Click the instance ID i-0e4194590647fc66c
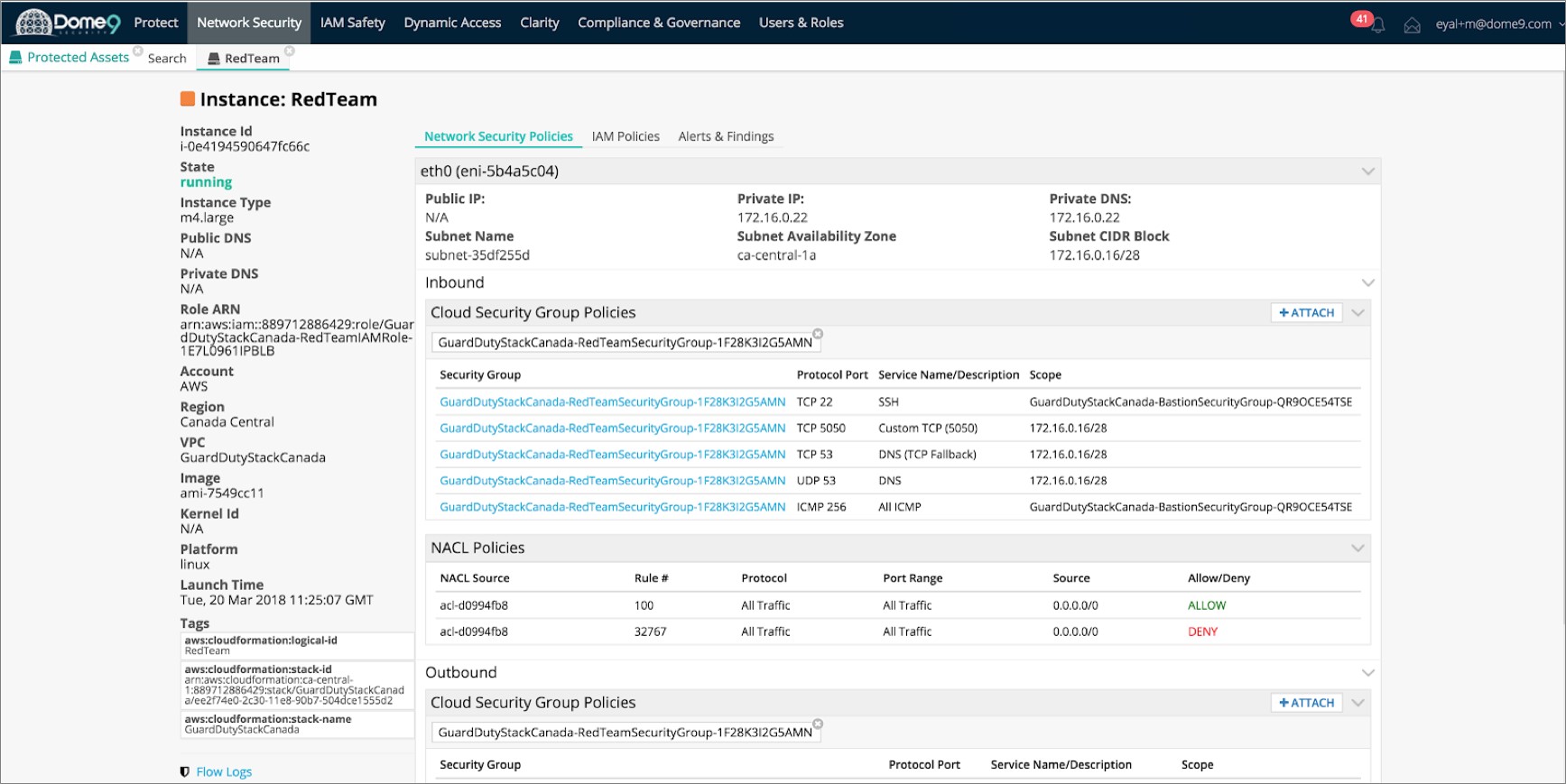Viewport: 1566px width, 784px height. pos(245,146)
